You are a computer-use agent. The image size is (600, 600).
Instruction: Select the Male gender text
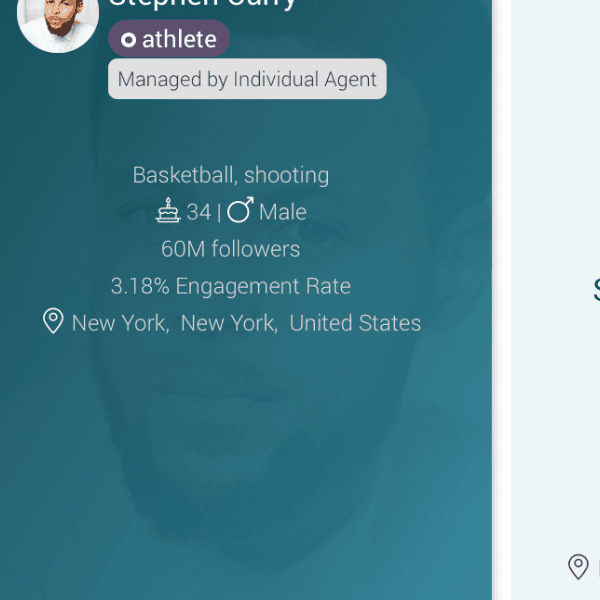coord(283,212)
